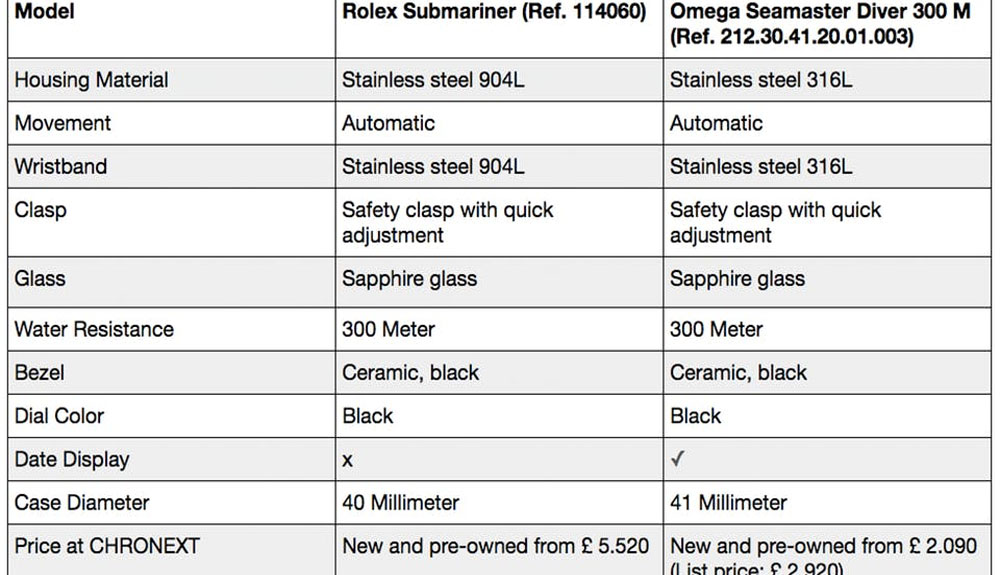Click the Model header cell
This screenshot has width=1000, height=575.
click(x=44, y=13)
